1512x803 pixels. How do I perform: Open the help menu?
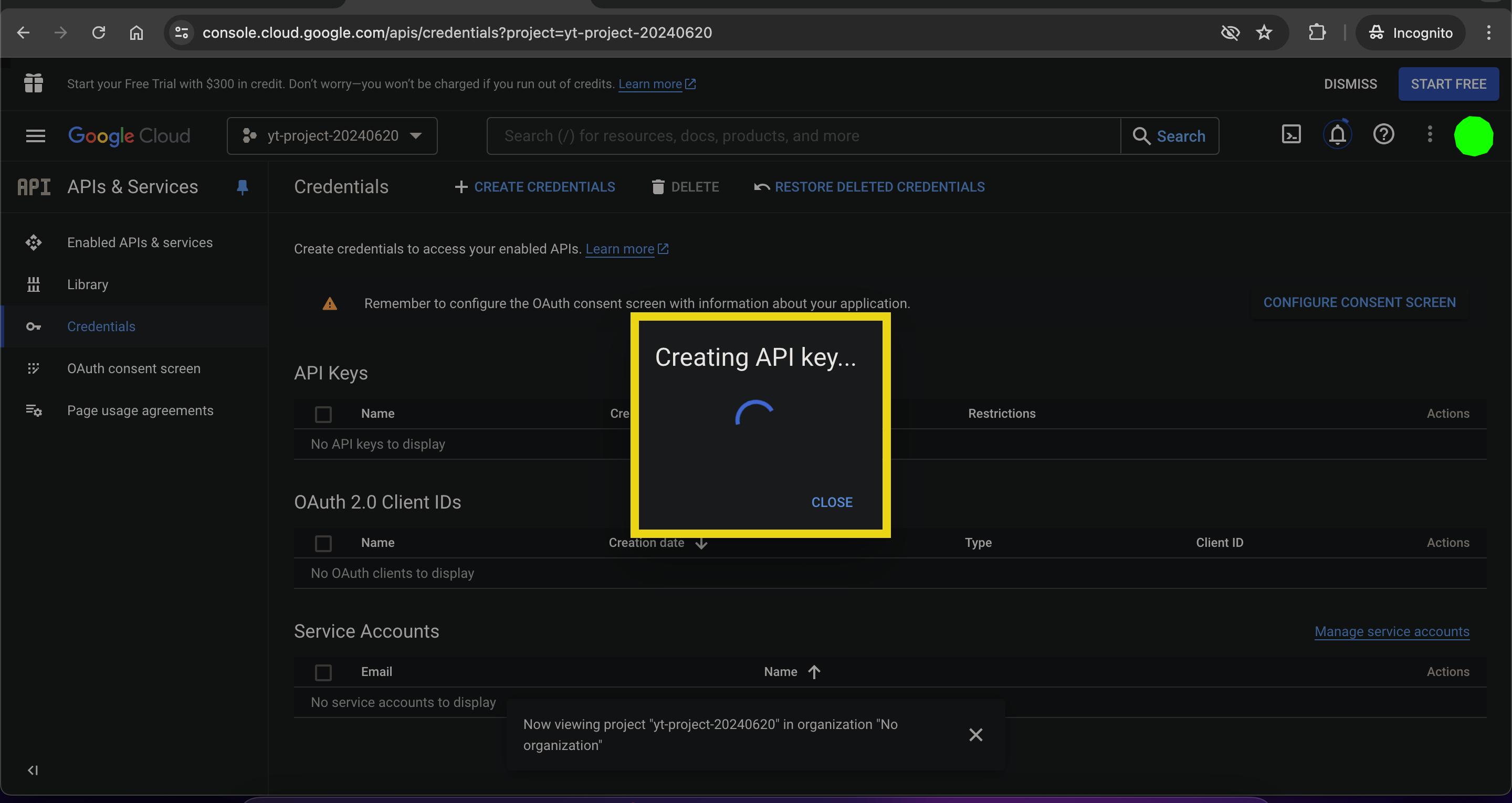[x=1383, y=135]
